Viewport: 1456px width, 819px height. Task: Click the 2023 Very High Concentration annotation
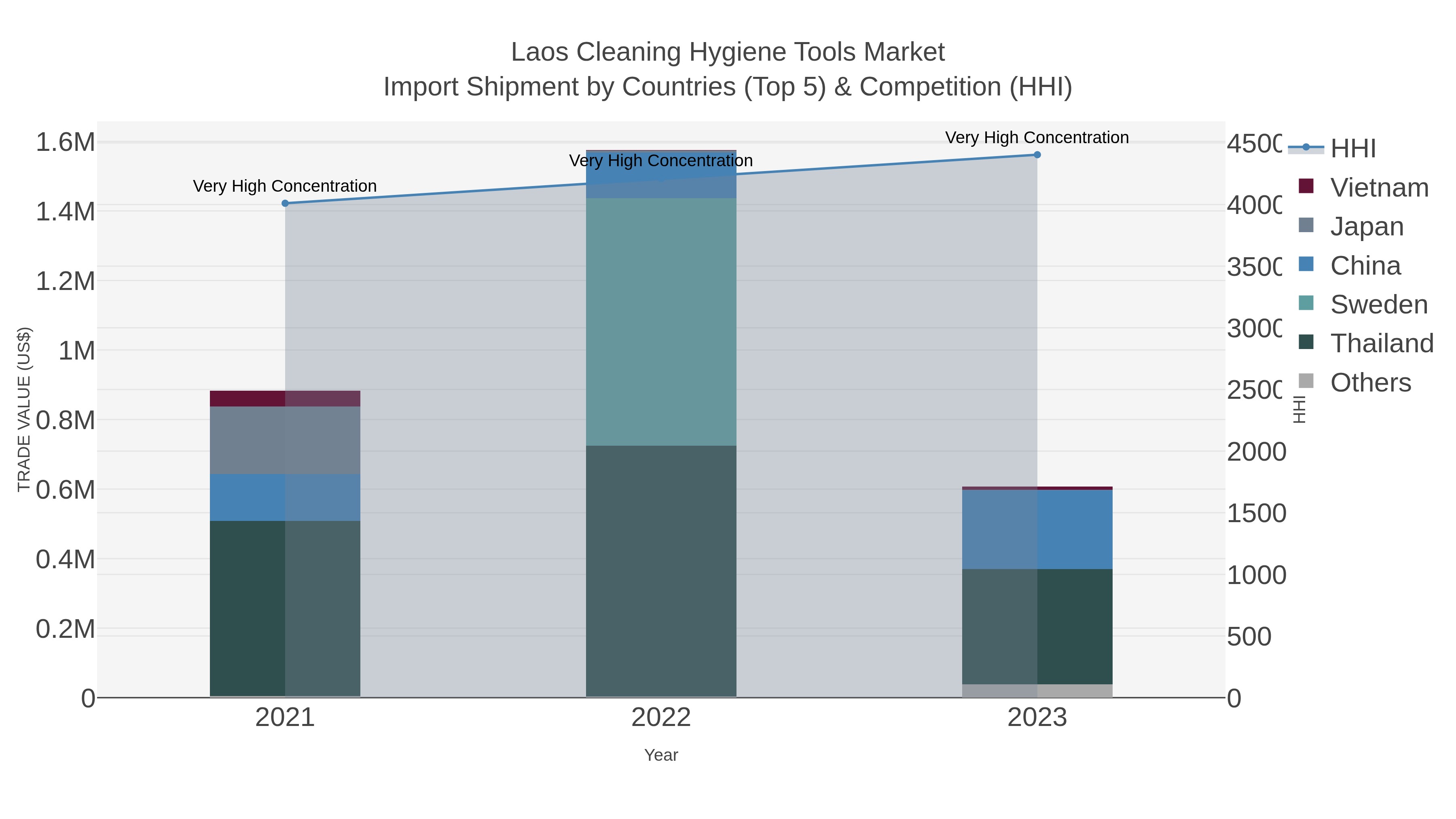click(1037, 138)
